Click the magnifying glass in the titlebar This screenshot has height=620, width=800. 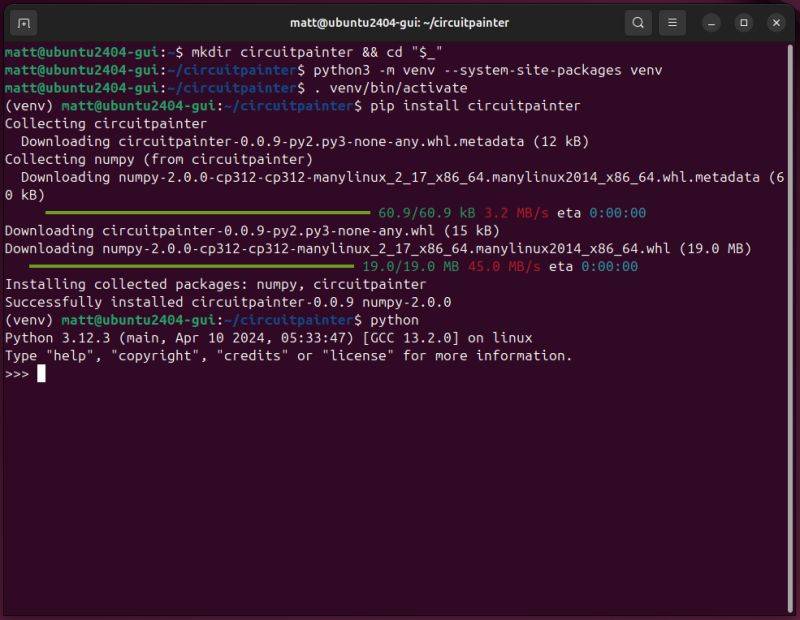(640, 22)
